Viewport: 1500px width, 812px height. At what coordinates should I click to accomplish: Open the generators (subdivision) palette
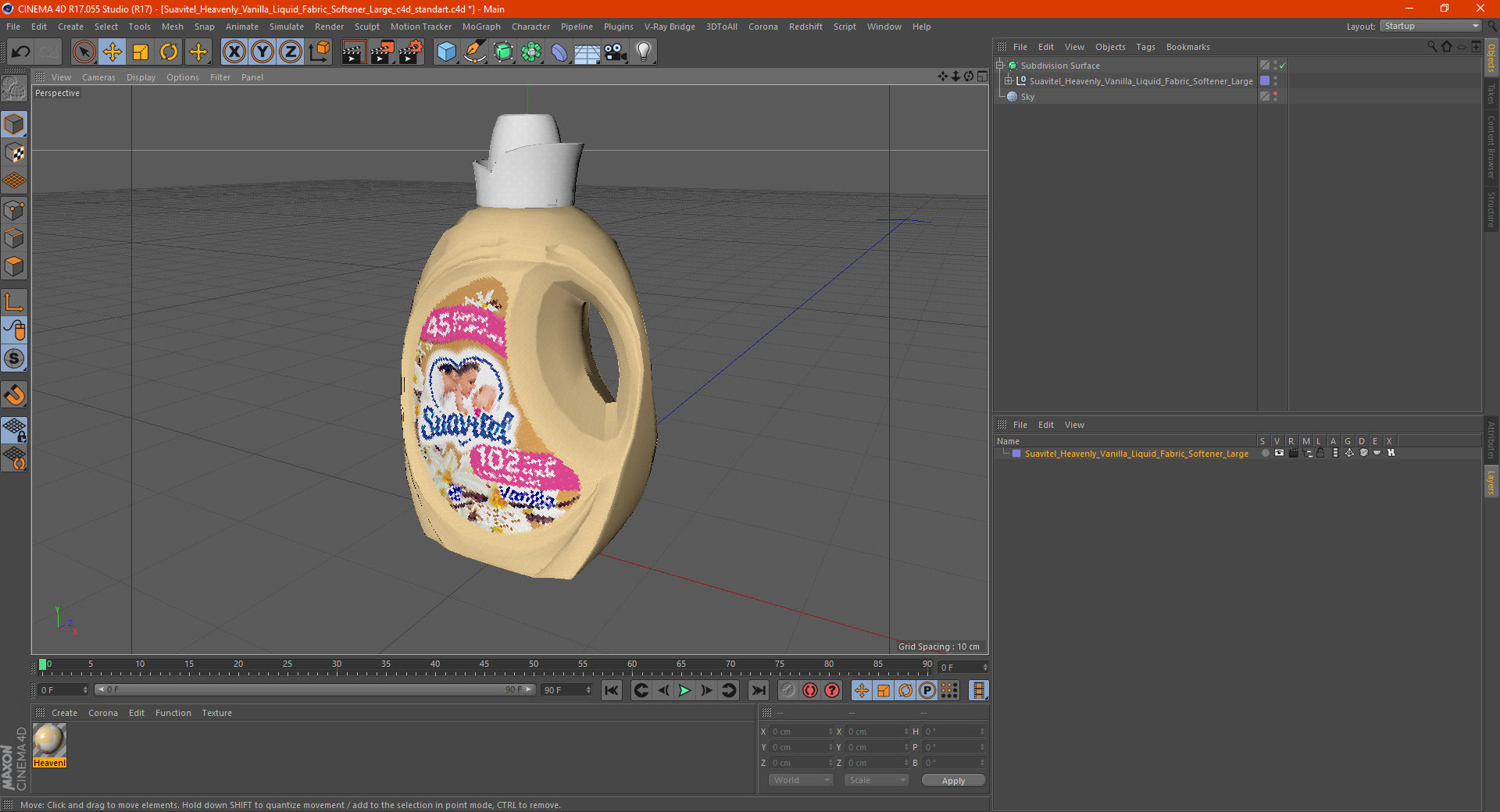(x=503, y=52)
